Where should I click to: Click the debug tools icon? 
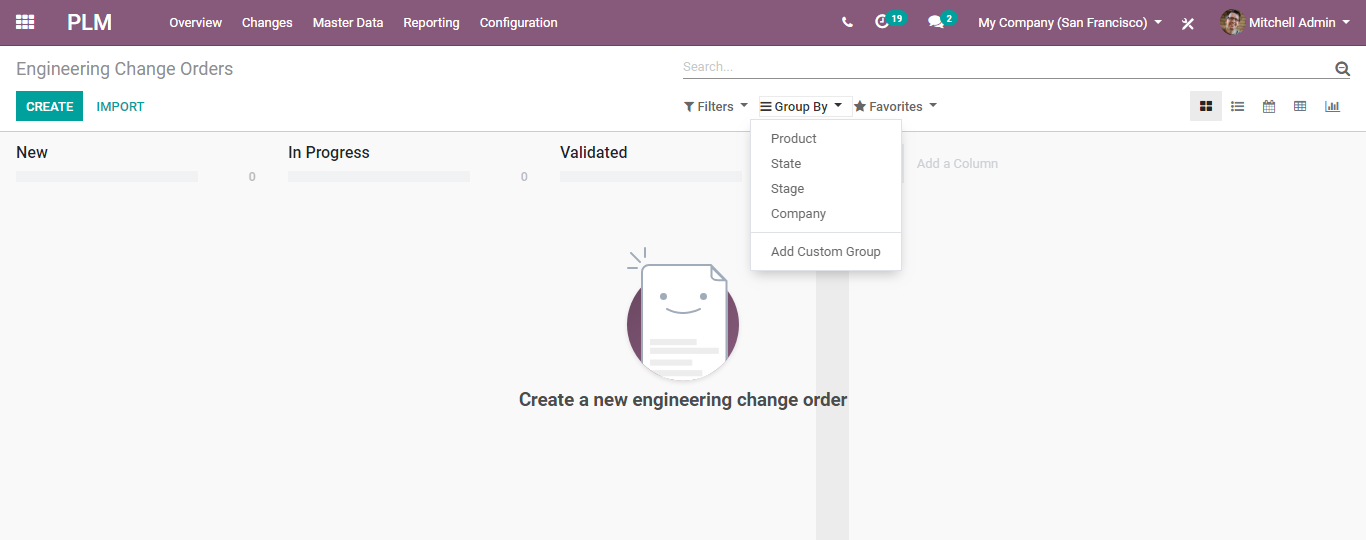(1188, 23)
